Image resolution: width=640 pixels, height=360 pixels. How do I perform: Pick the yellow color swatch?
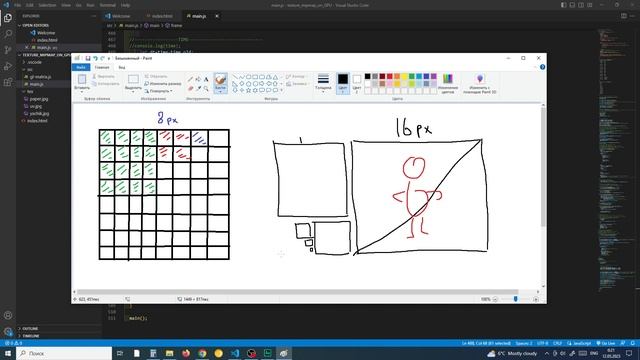click(x=404, y=76)
